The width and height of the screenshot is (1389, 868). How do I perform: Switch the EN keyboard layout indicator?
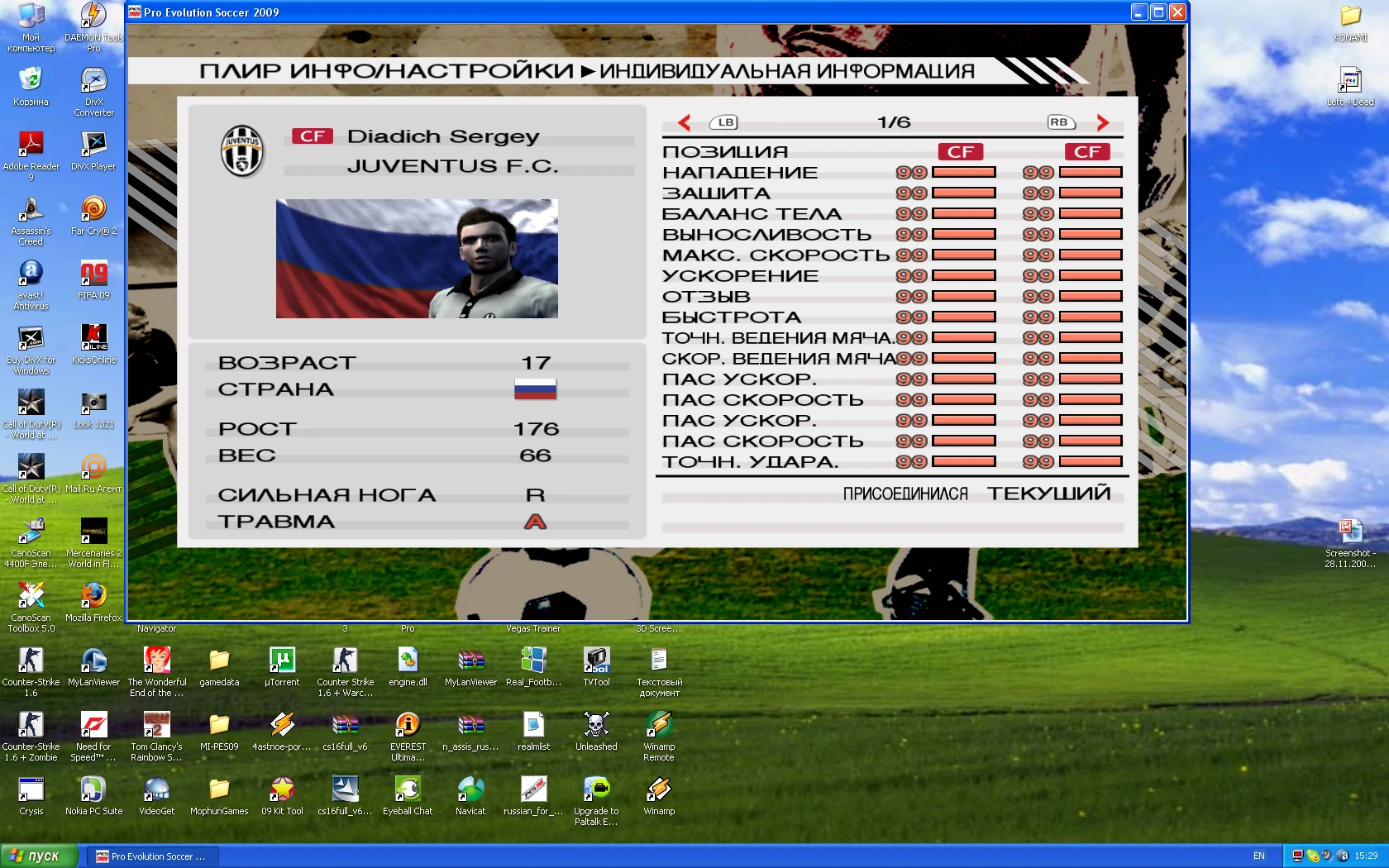point(1259,856)
